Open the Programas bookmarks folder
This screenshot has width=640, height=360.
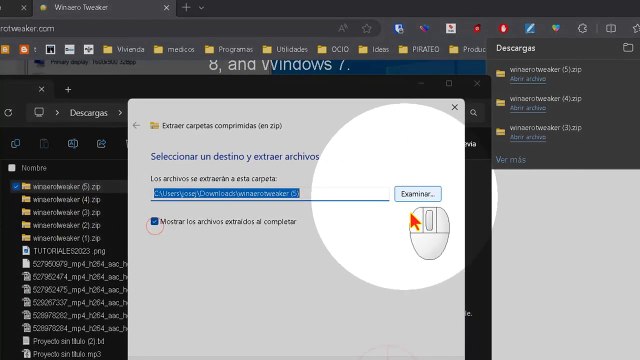pyautogui.click(x=229, y=49)
